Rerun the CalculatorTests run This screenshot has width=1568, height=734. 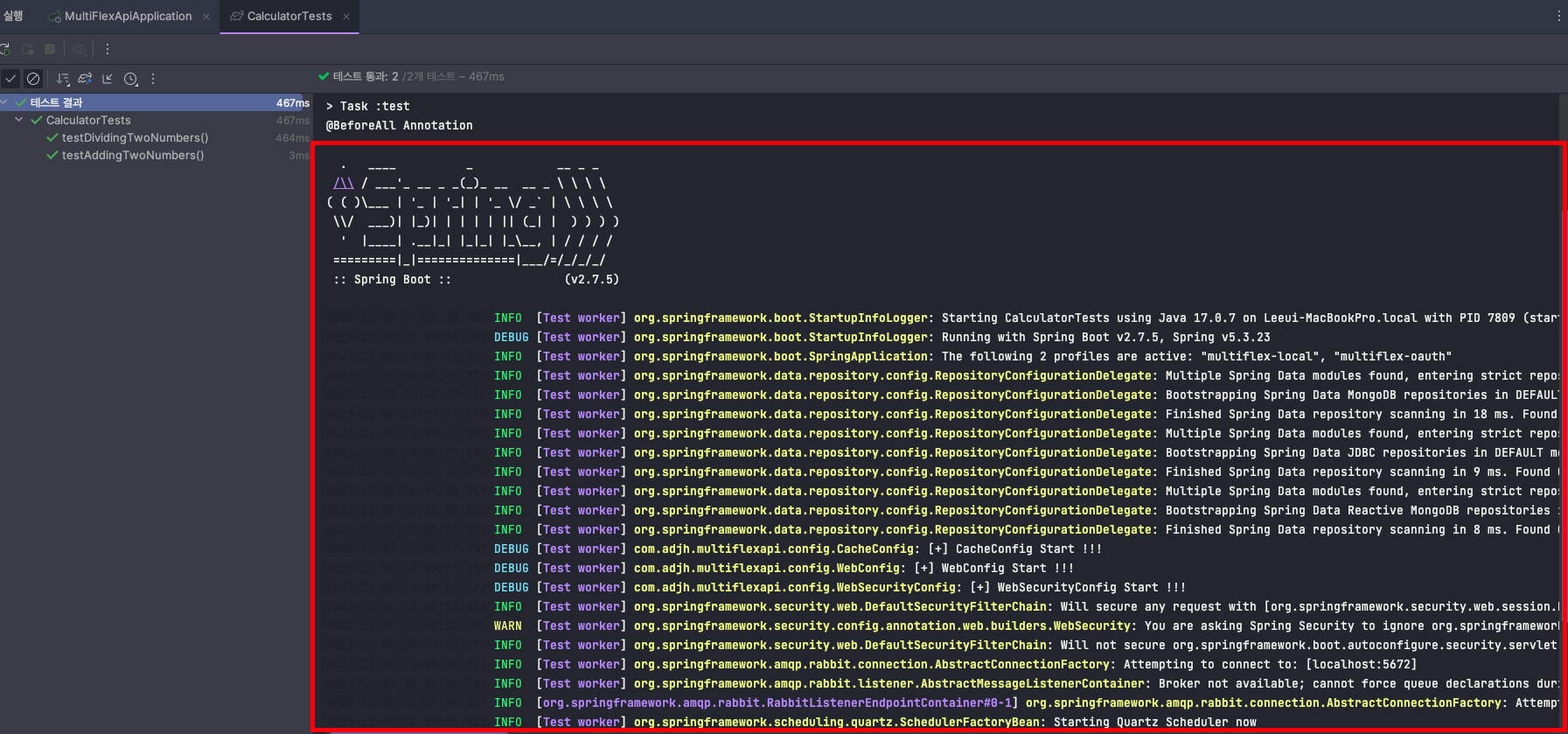[5, 49]
